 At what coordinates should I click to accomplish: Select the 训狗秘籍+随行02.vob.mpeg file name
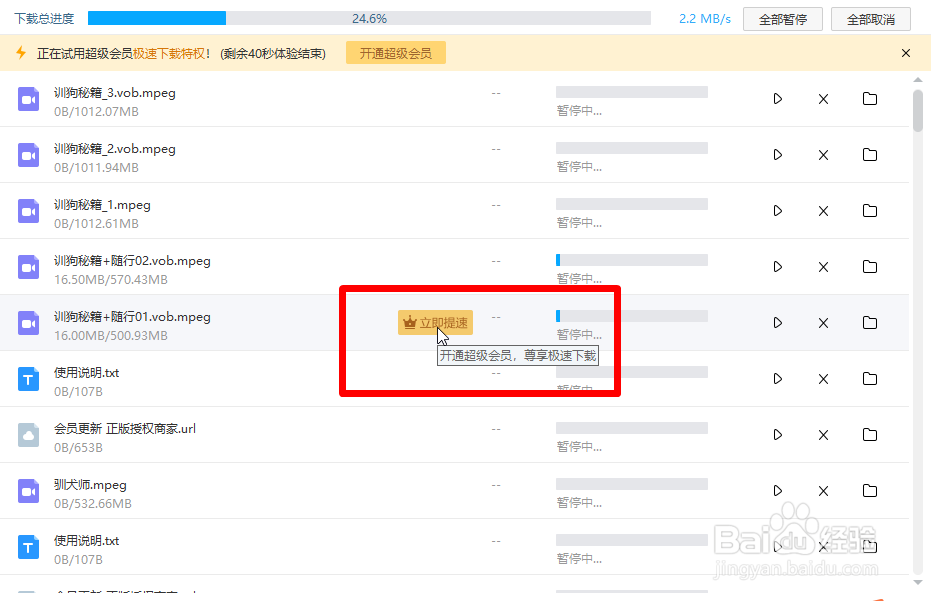(x=132, y=261)
